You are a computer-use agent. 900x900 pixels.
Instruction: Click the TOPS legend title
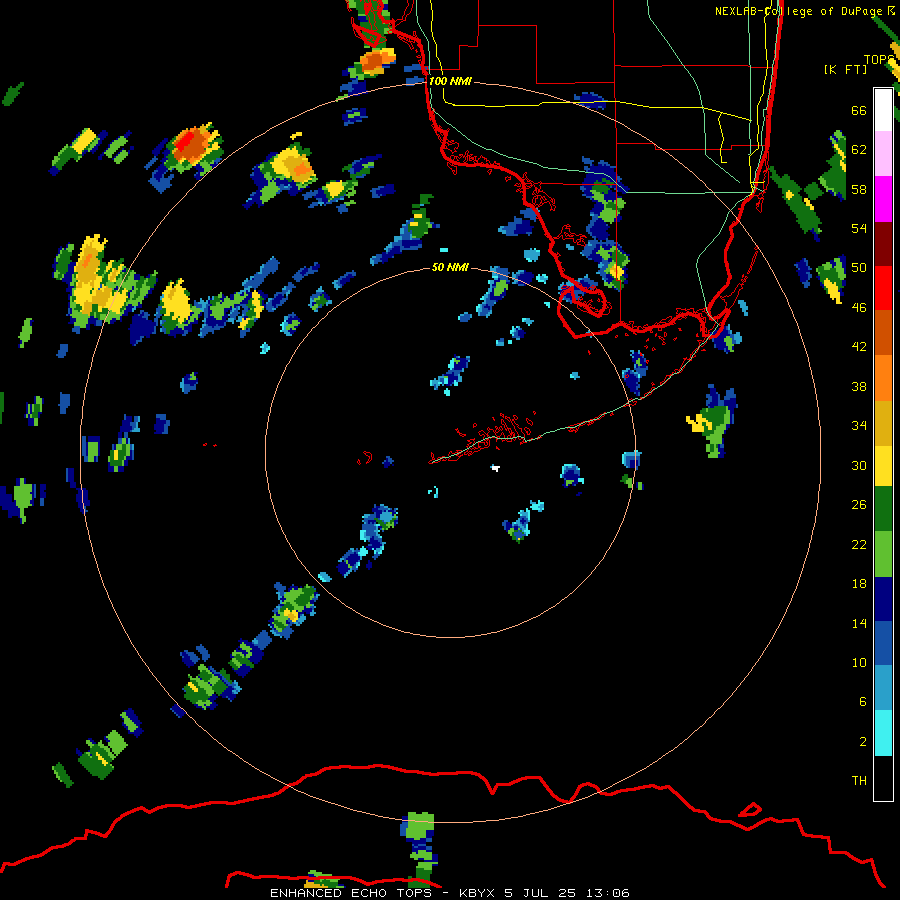pyautogui.click(x=879, y=60)
